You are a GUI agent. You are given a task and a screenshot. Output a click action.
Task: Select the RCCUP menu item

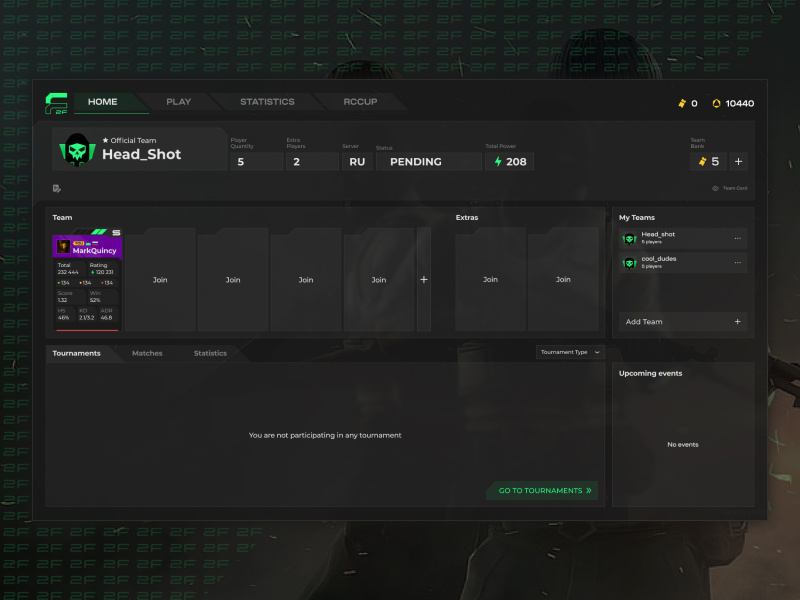tap(359, 101)
